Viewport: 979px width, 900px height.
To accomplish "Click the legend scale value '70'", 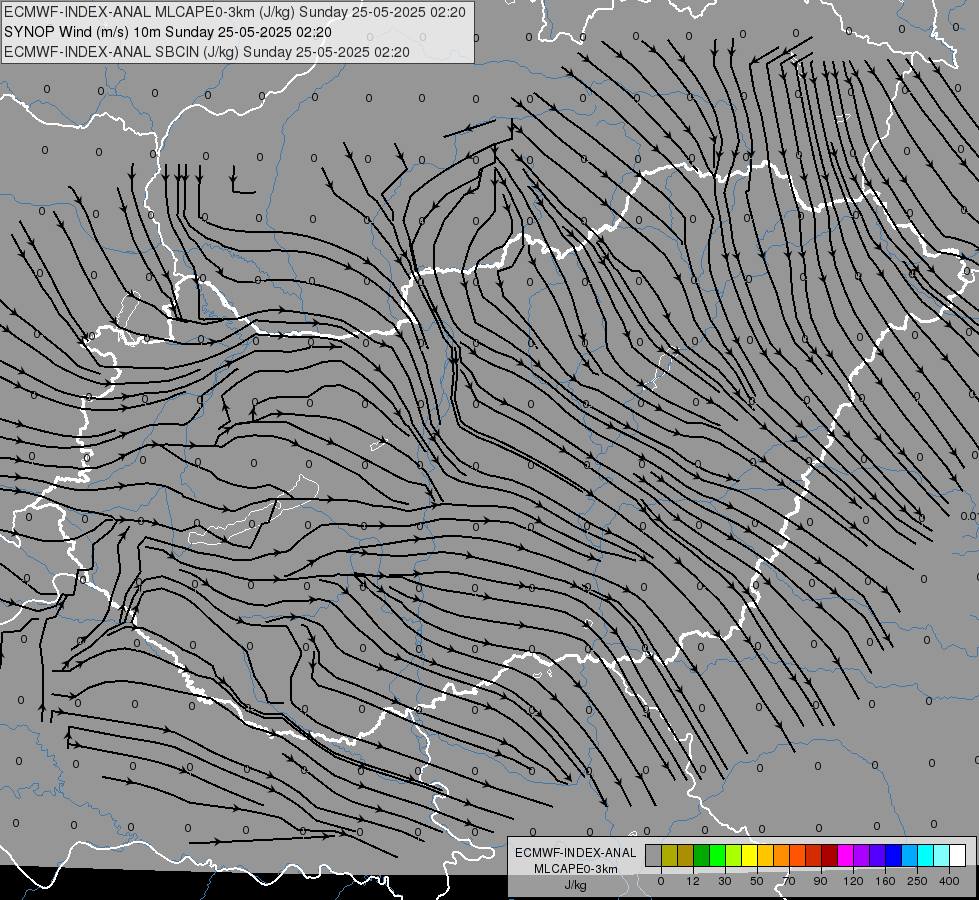I will [x=789, y=881].
